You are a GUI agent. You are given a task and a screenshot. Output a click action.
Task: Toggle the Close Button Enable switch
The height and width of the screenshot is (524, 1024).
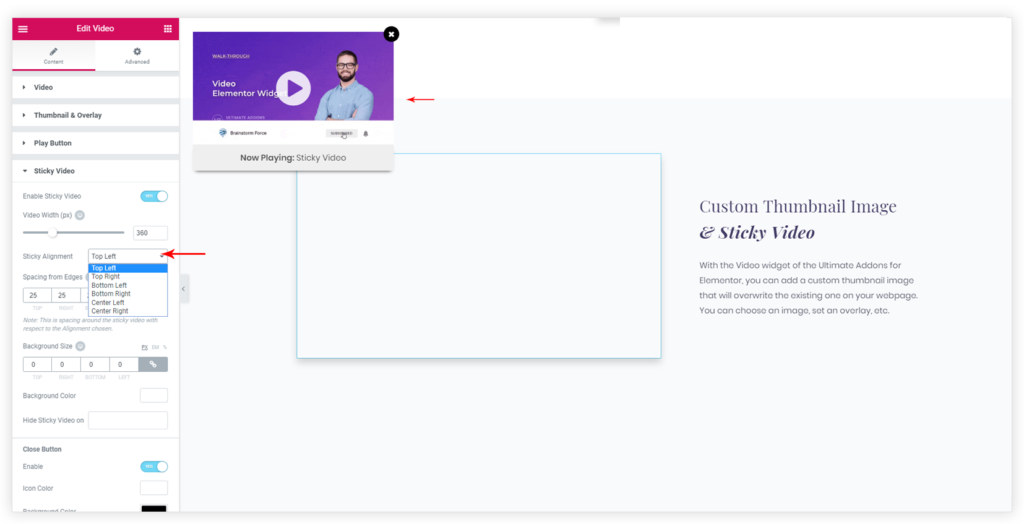coord(154,467)
